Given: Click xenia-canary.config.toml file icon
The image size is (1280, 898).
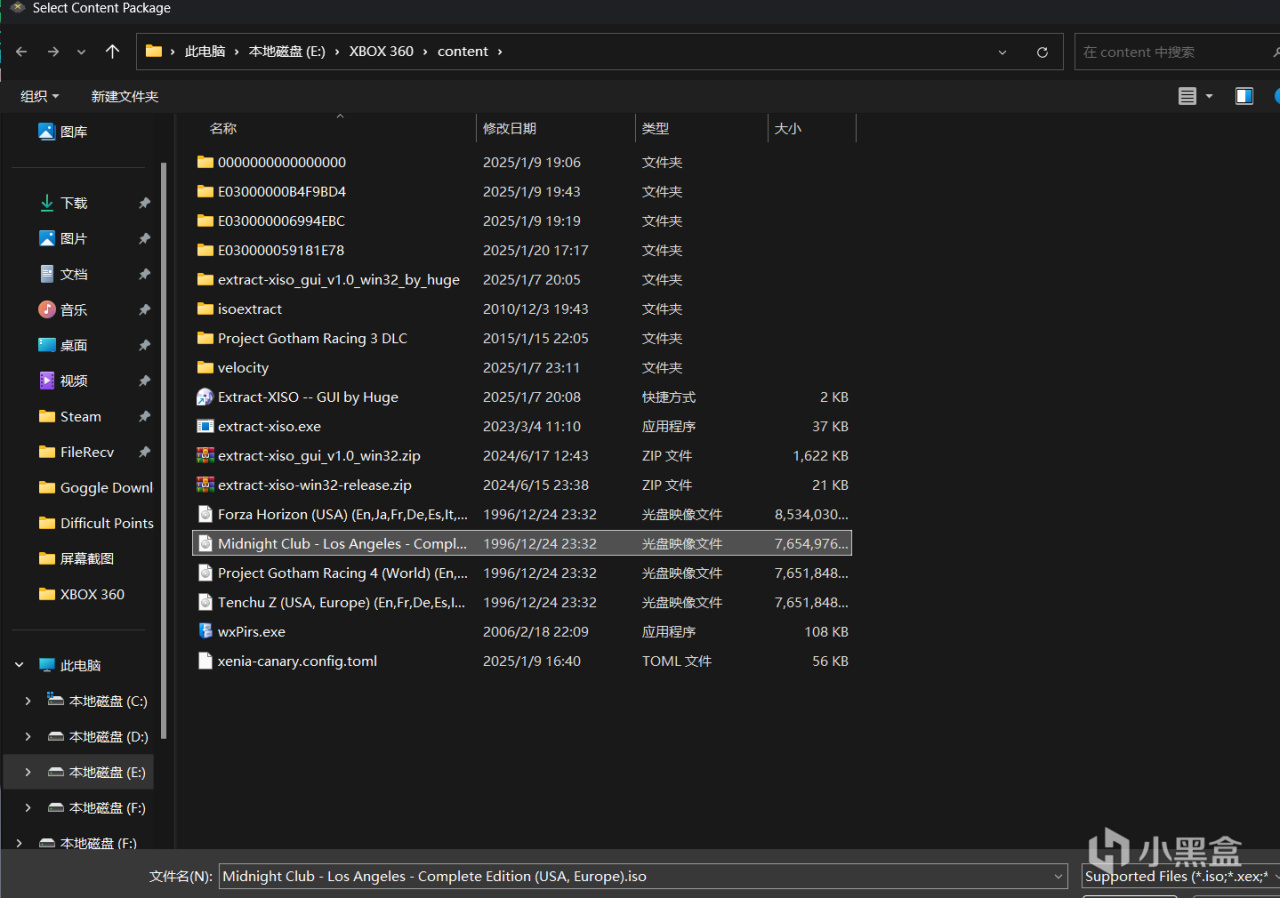Looking at the screenshot, I should coord(205,661).
